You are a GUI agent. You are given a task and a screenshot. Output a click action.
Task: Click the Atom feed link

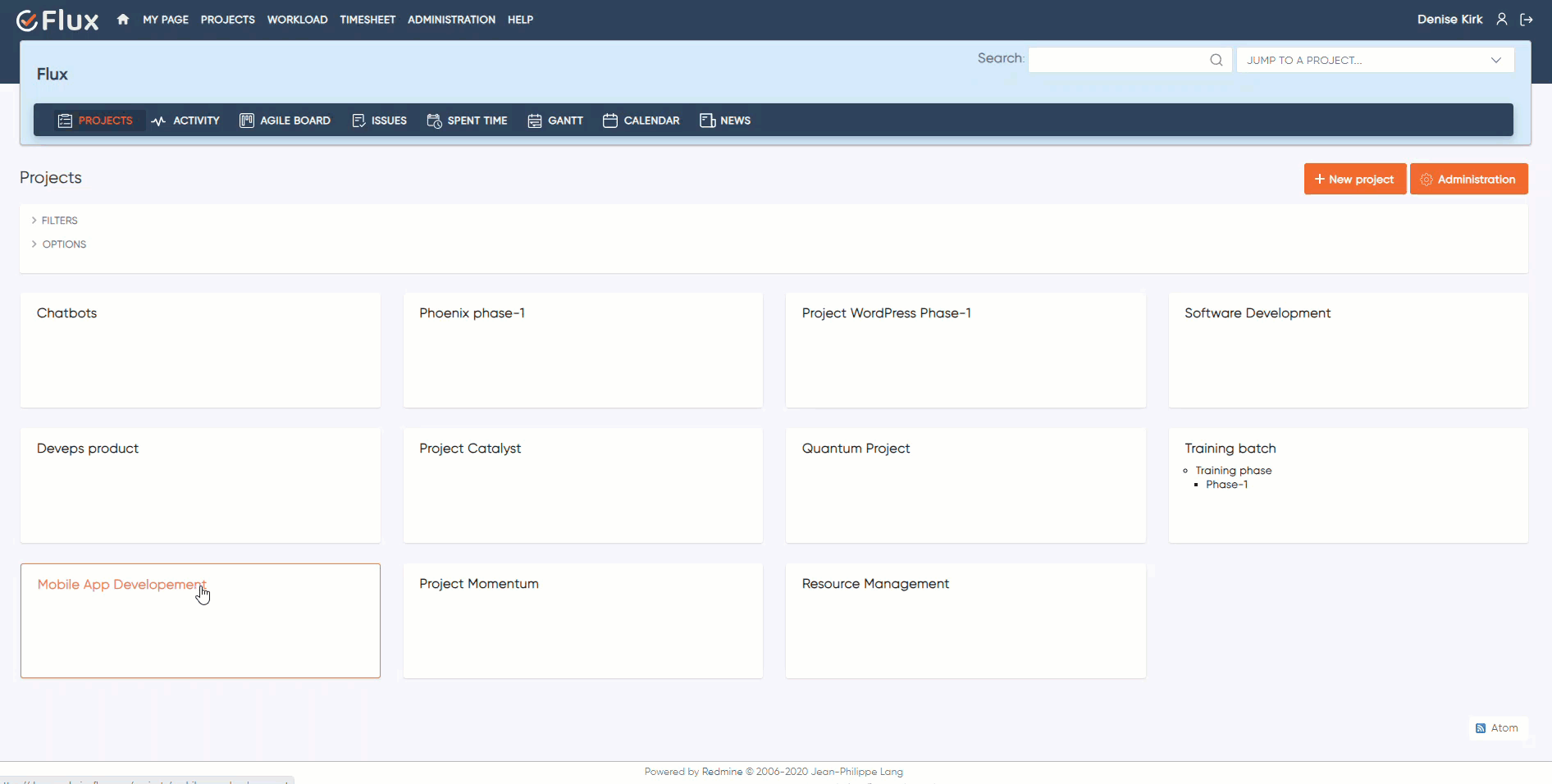pos(1497,728)
